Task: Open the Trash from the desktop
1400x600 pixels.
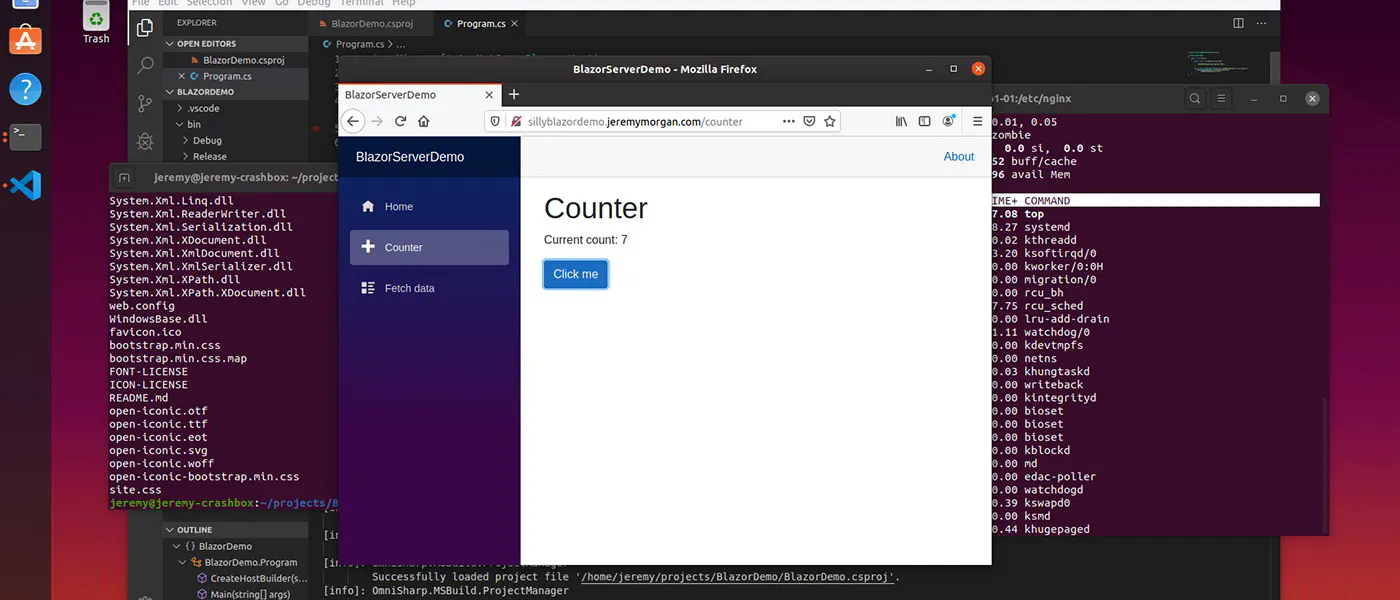Action: [95, 14]
